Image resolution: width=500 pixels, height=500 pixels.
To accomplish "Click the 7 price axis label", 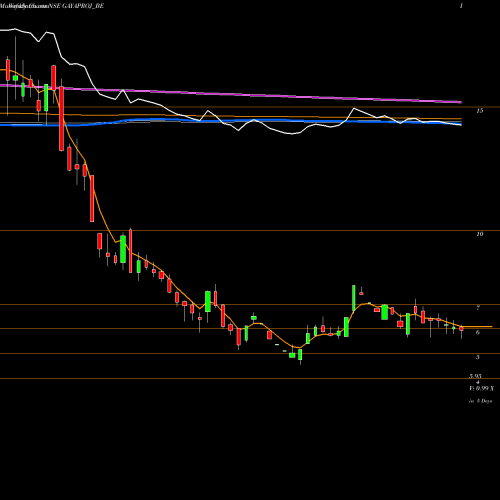I will click(x=478, y=308).
